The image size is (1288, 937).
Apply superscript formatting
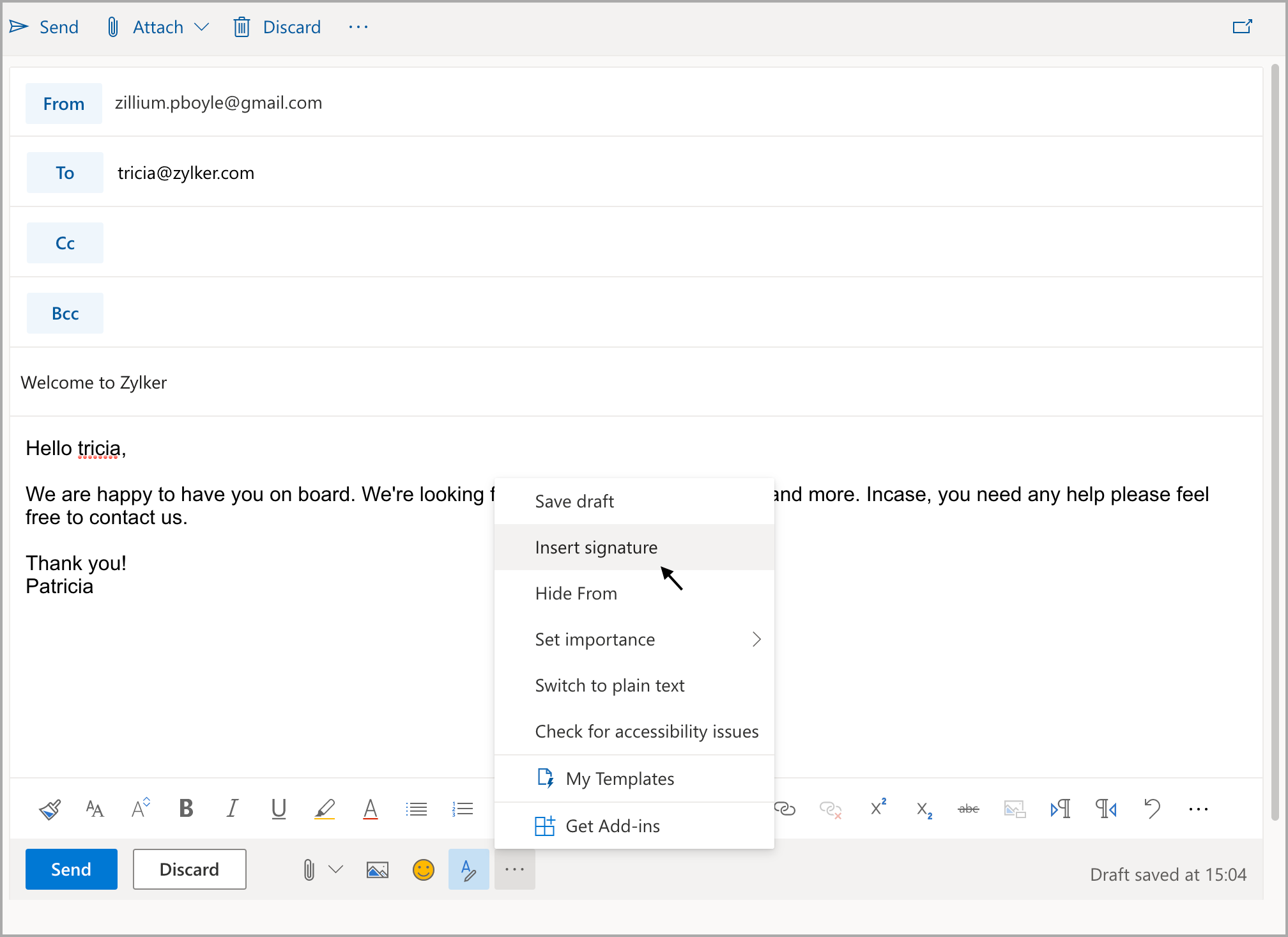click(878, 808)
